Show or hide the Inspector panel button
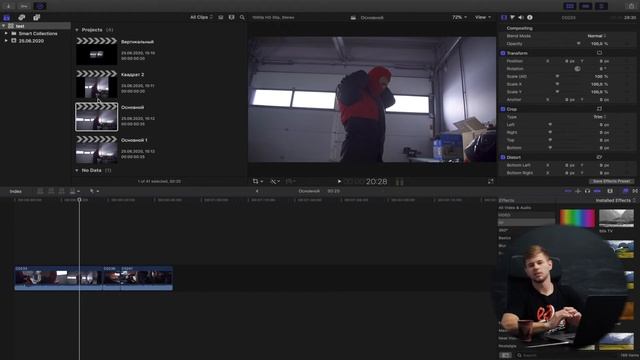 pyautogui.click(x=601, y=6)
